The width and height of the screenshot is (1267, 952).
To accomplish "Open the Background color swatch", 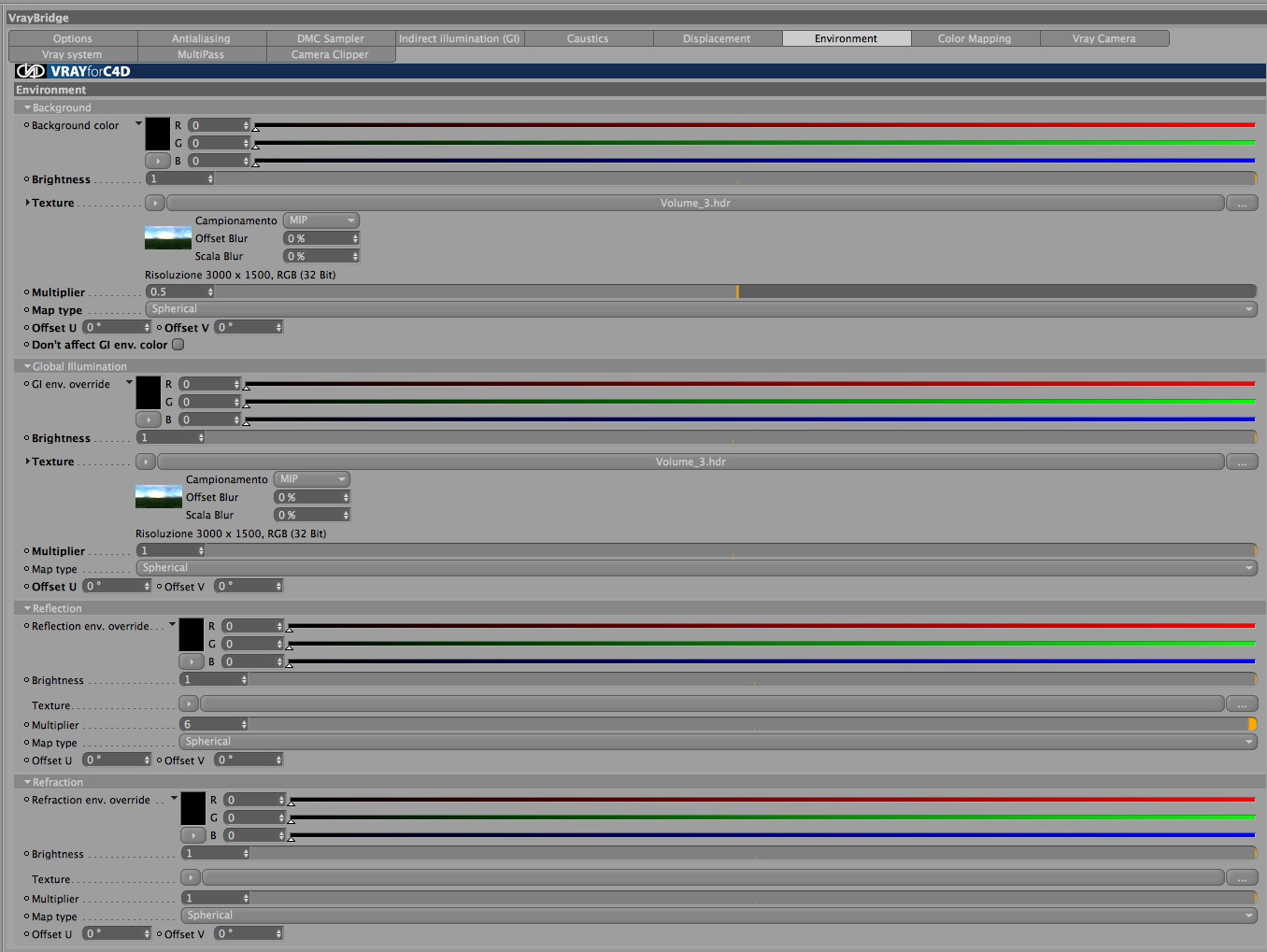I will (158, 134).
